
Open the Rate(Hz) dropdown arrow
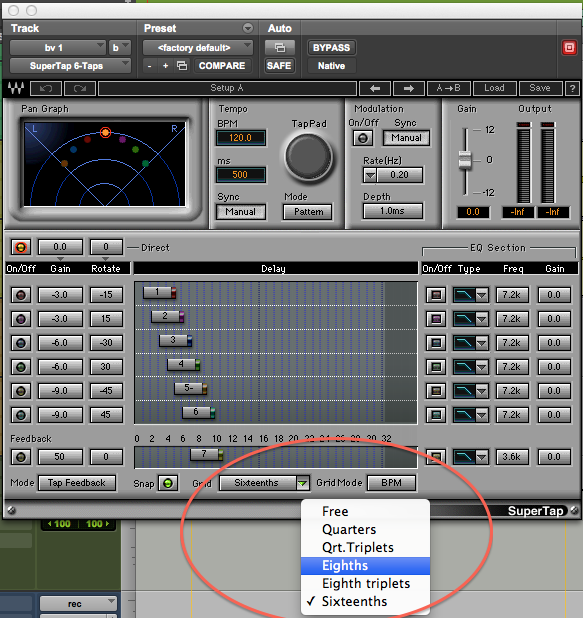coord(370,175)
